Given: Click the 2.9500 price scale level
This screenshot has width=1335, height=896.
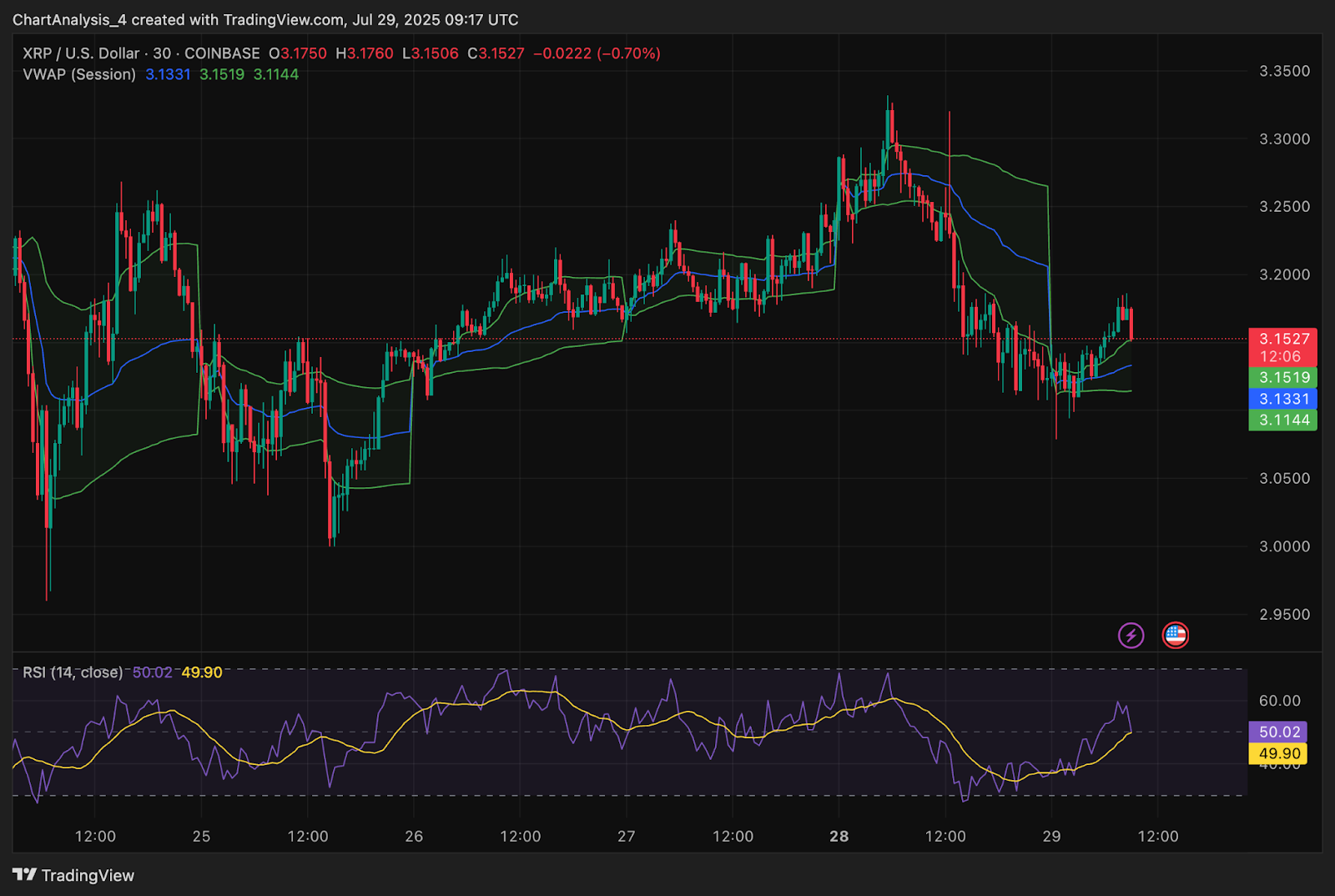Looking at the screenshot, I should pos(1284,614).
